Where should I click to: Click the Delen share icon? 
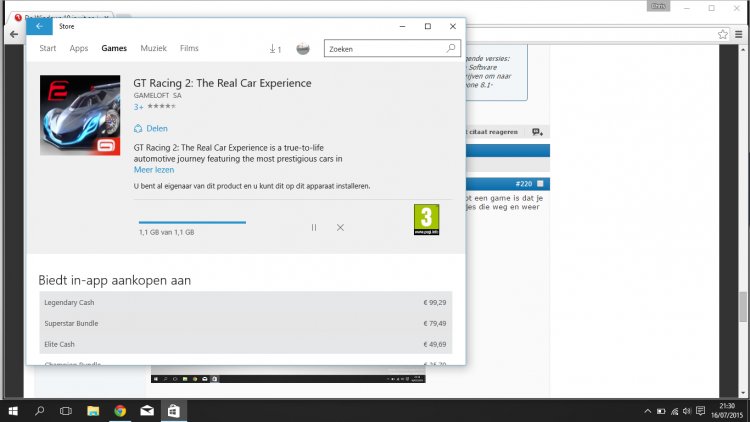[139, 128]
